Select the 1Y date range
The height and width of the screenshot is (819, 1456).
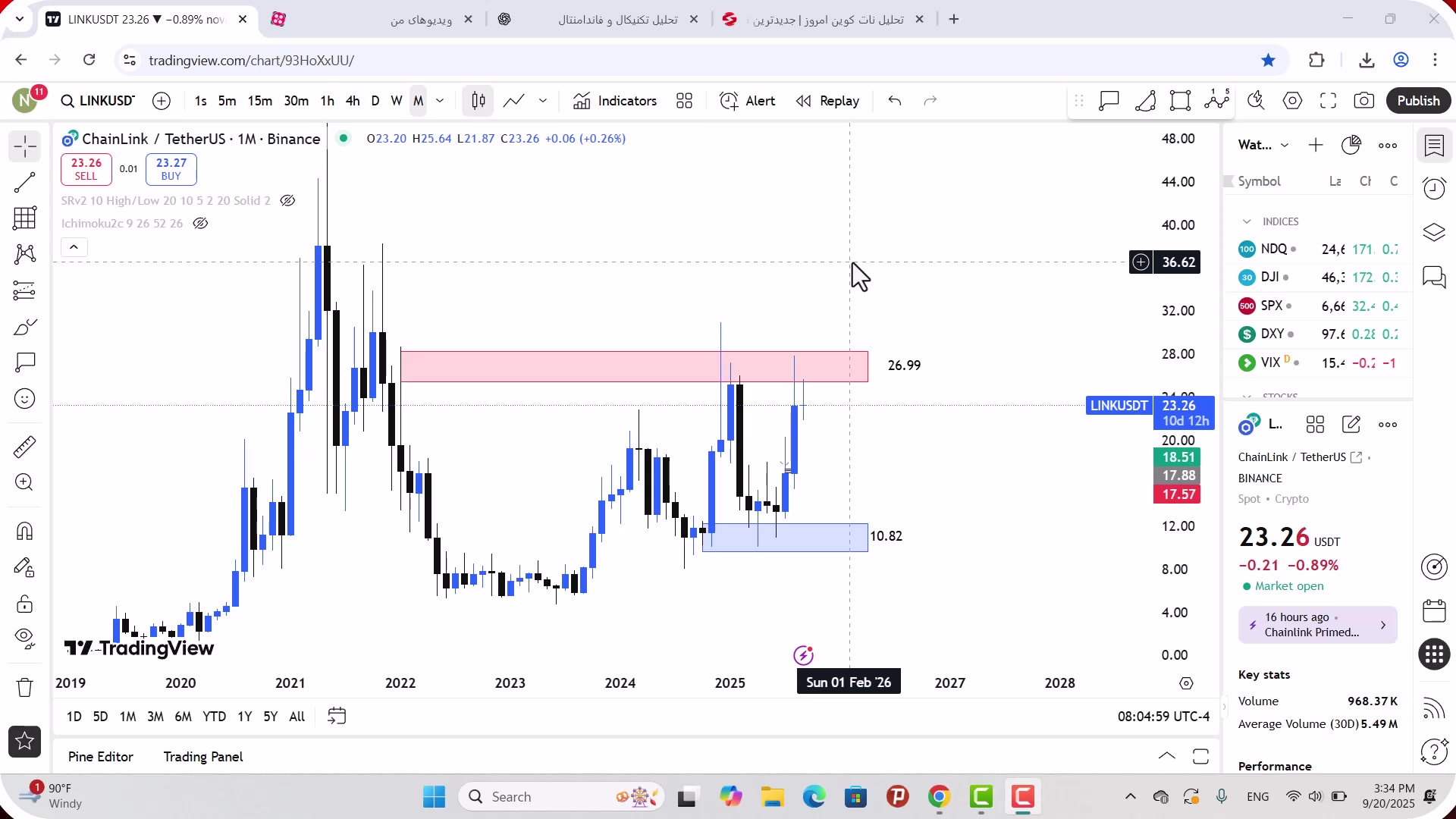click(244, 717)
